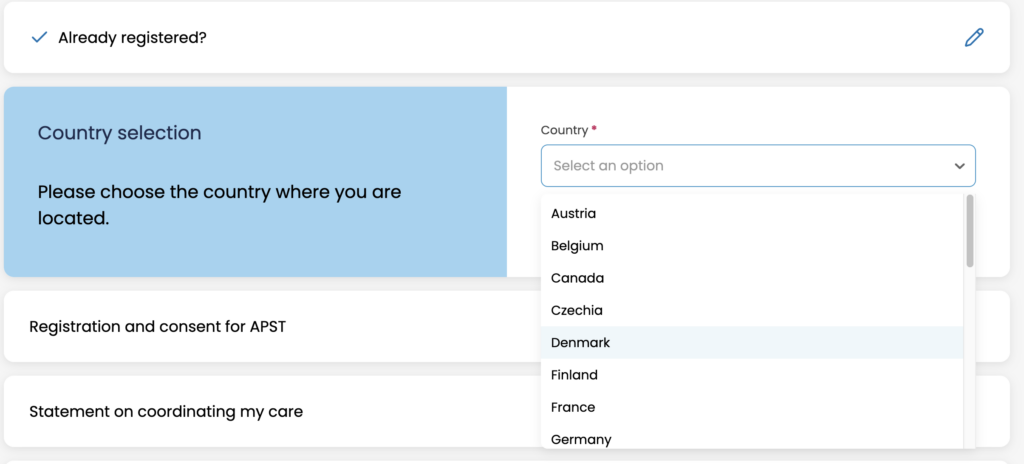
Task: Click the blue checkmark beside Already registered
Action: (39, 38)
